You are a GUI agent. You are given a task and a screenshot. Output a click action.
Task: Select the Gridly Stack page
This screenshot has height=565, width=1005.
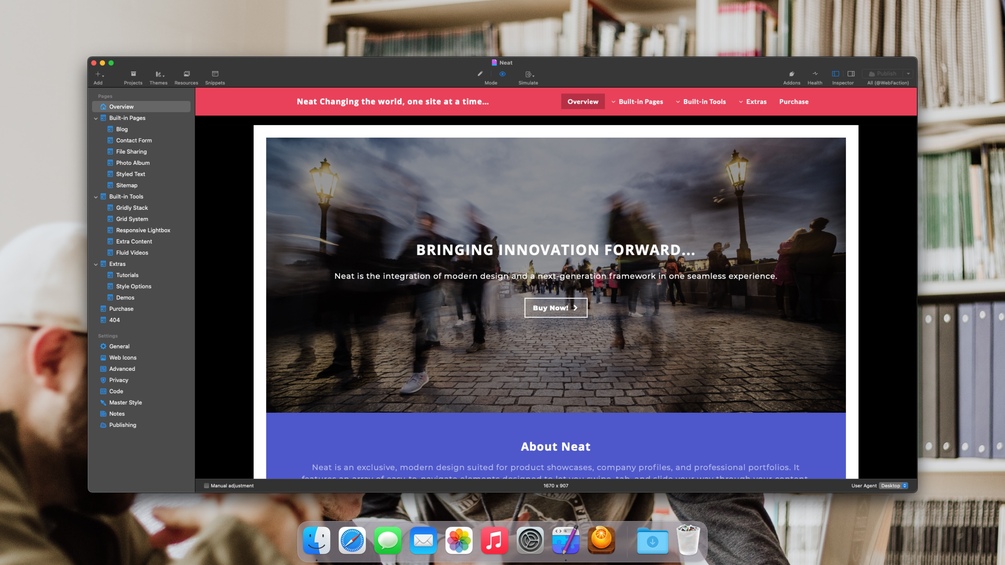[131, 208]
